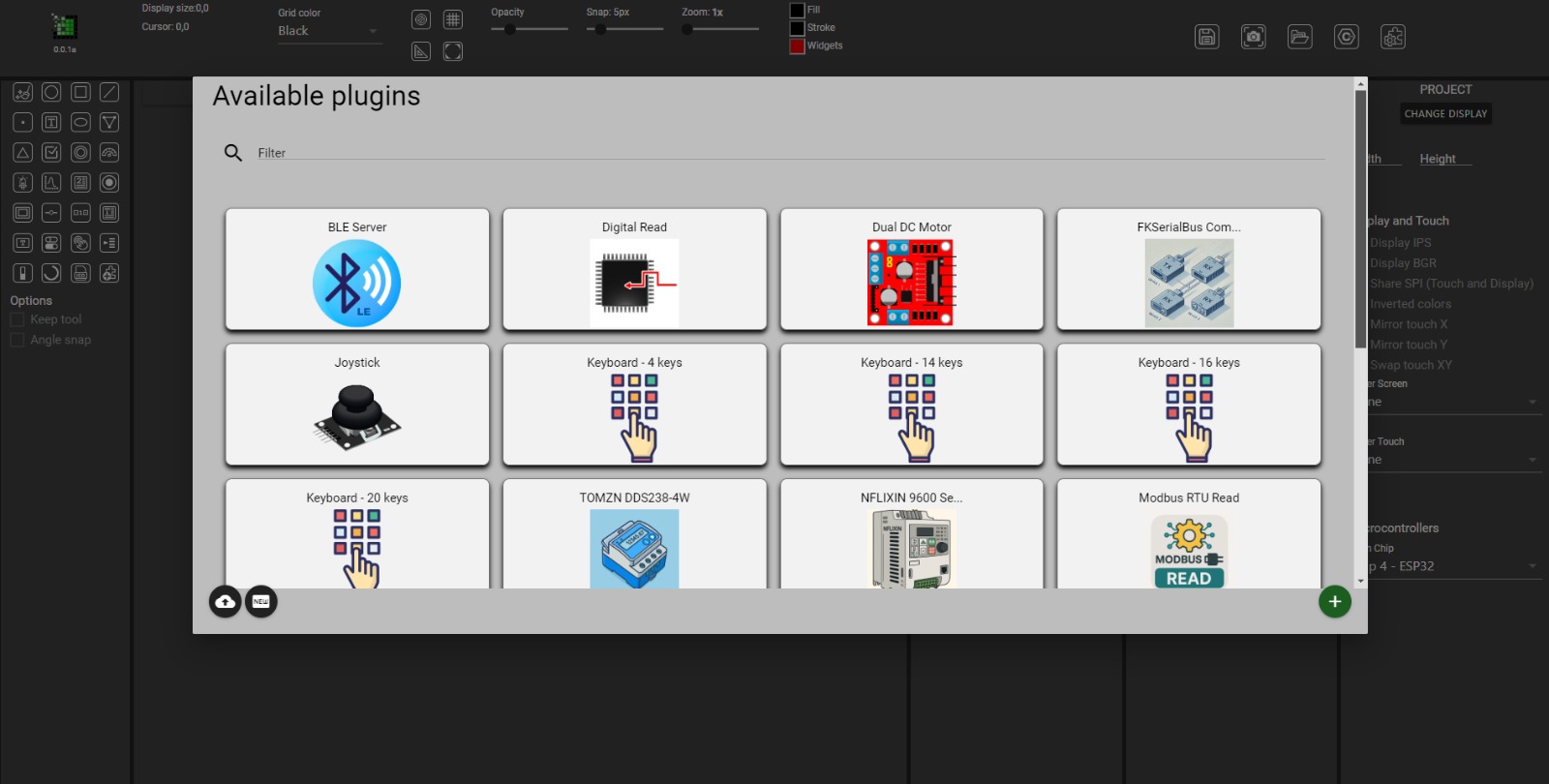Screen dimensions: 1549x784
Task: Open the Grid color dropdown
Action: coord(329,31)
